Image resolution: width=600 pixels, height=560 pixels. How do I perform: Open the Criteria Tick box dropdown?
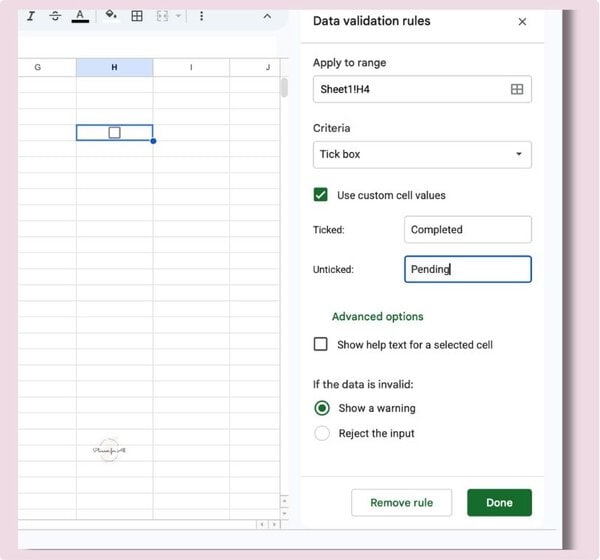pos(422,155)
